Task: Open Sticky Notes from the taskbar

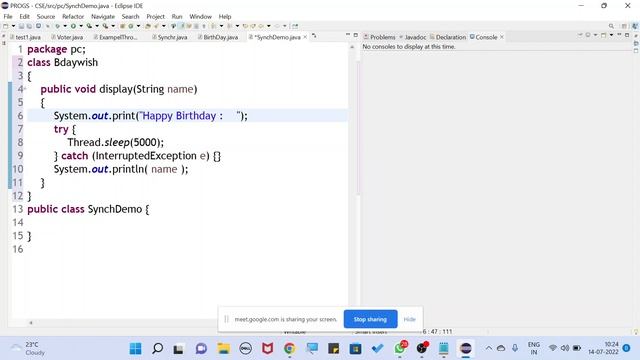Action: (333, 349)
